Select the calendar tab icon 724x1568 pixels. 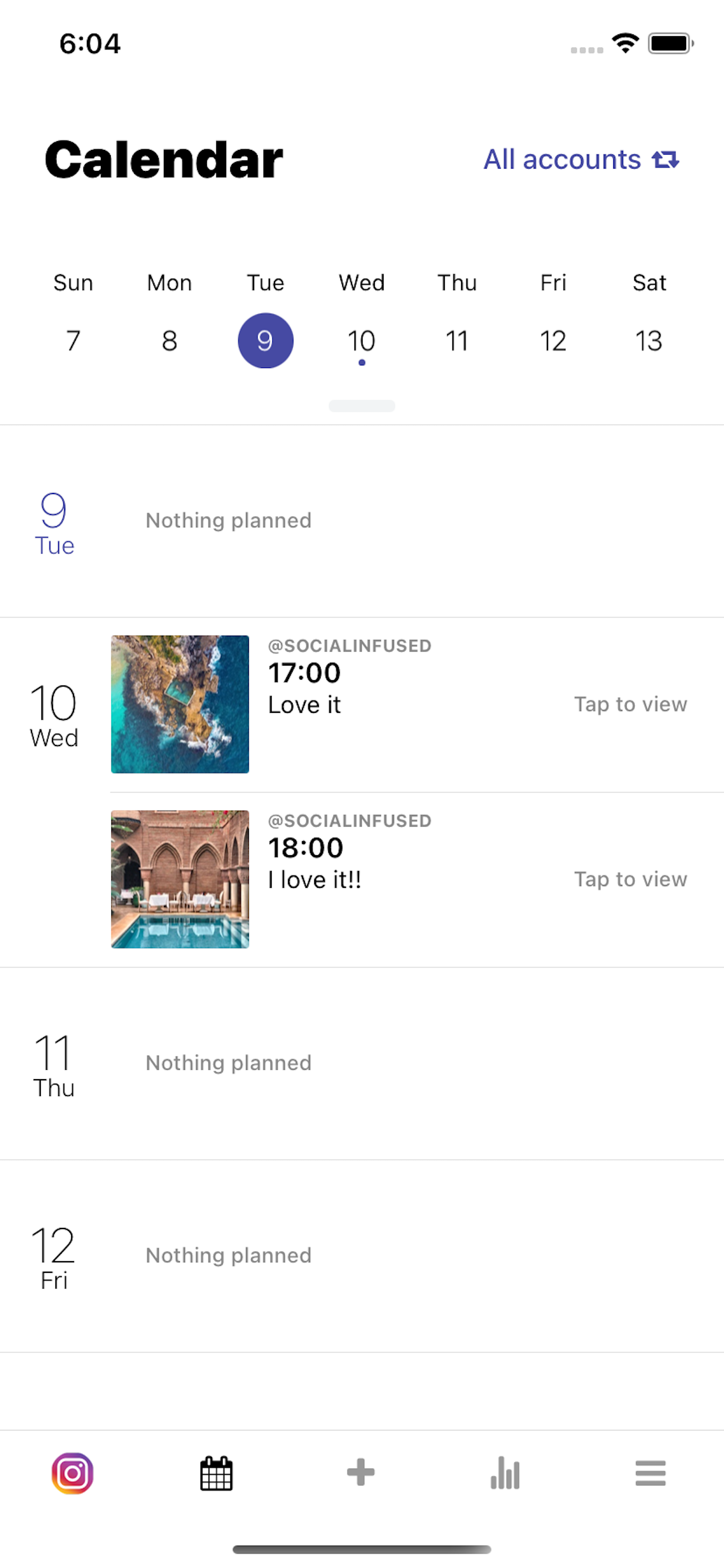tap(217, 1473)
